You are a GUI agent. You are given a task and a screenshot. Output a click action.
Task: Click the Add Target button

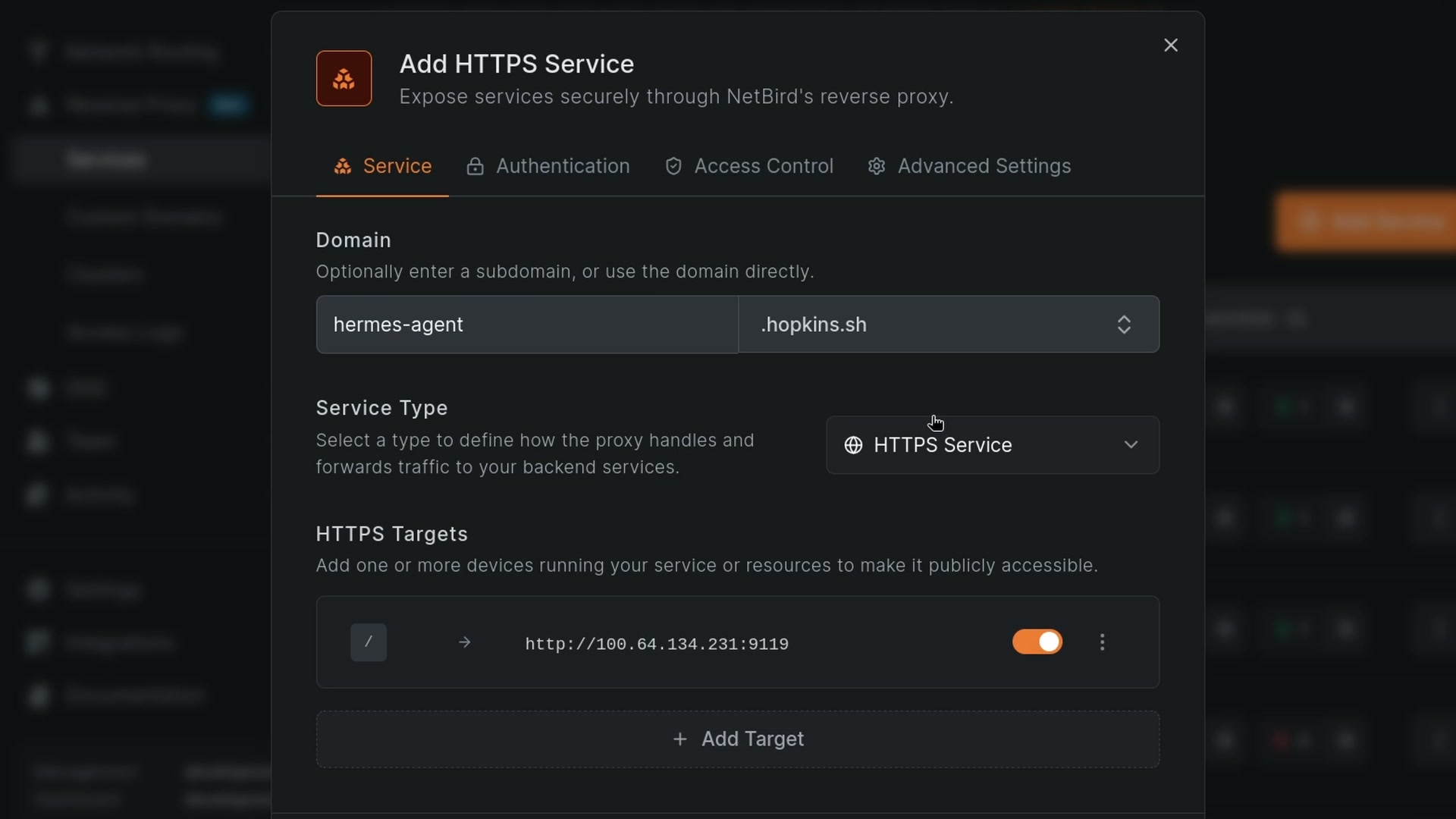point(738,739)
